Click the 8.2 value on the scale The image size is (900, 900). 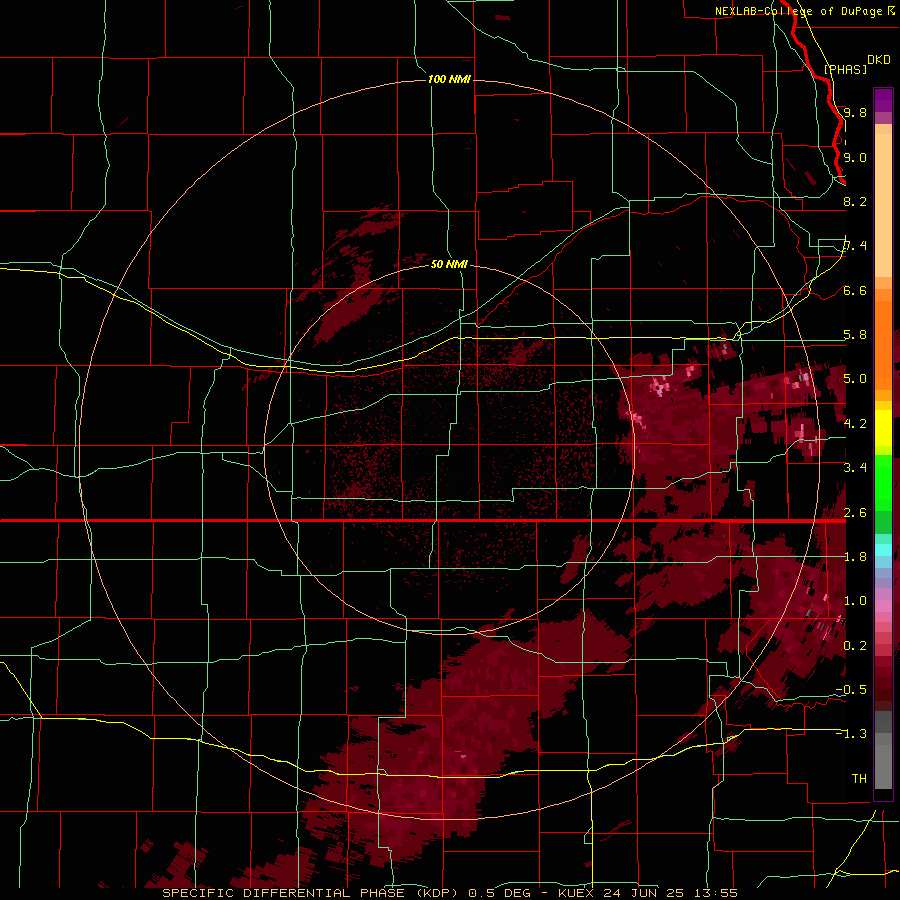pos(855,201)
